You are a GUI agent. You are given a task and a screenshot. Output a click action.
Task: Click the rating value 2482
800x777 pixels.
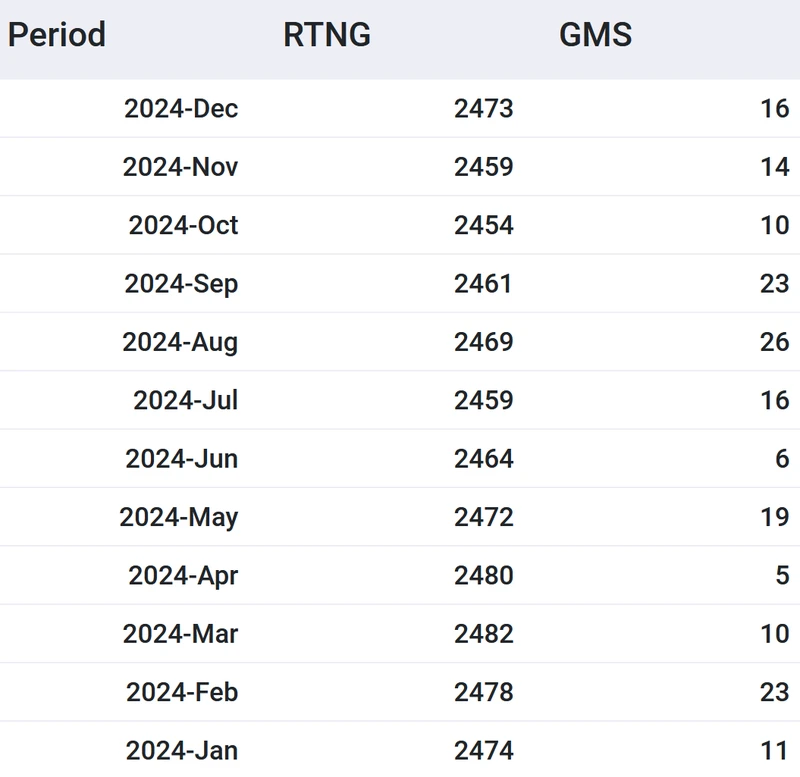pyautogui.click(x=483, y=634)
